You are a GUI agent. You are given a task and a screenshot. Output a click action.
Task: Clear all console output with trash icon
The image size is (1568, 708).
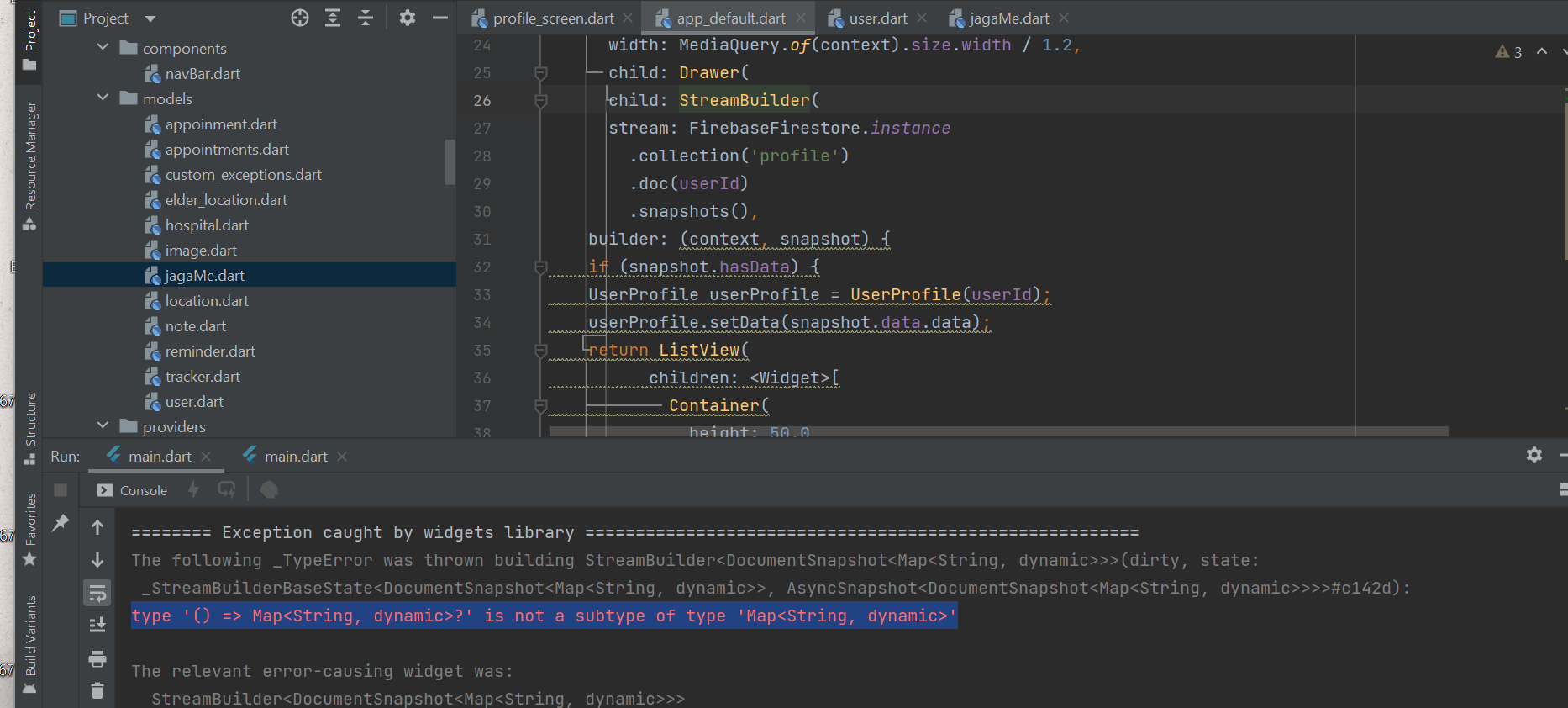(x=97, y=690)
